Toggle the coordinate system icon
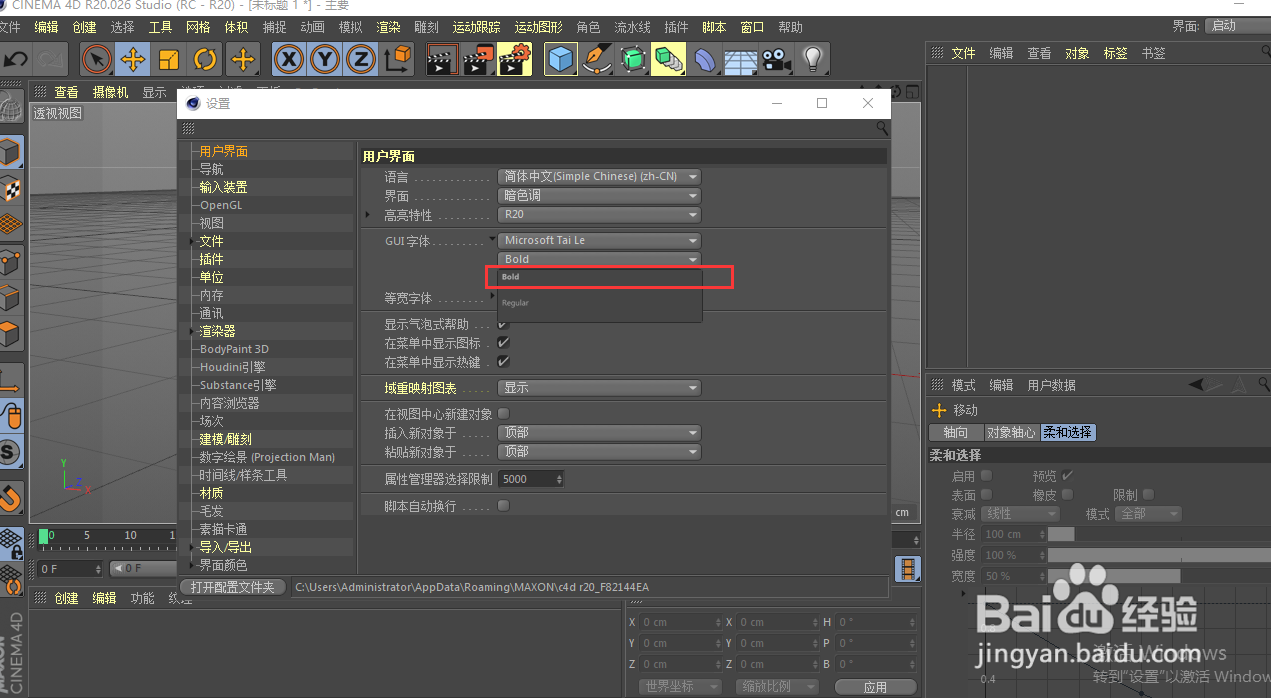Viewport: 1271px width, 698px height. [397, 60]
